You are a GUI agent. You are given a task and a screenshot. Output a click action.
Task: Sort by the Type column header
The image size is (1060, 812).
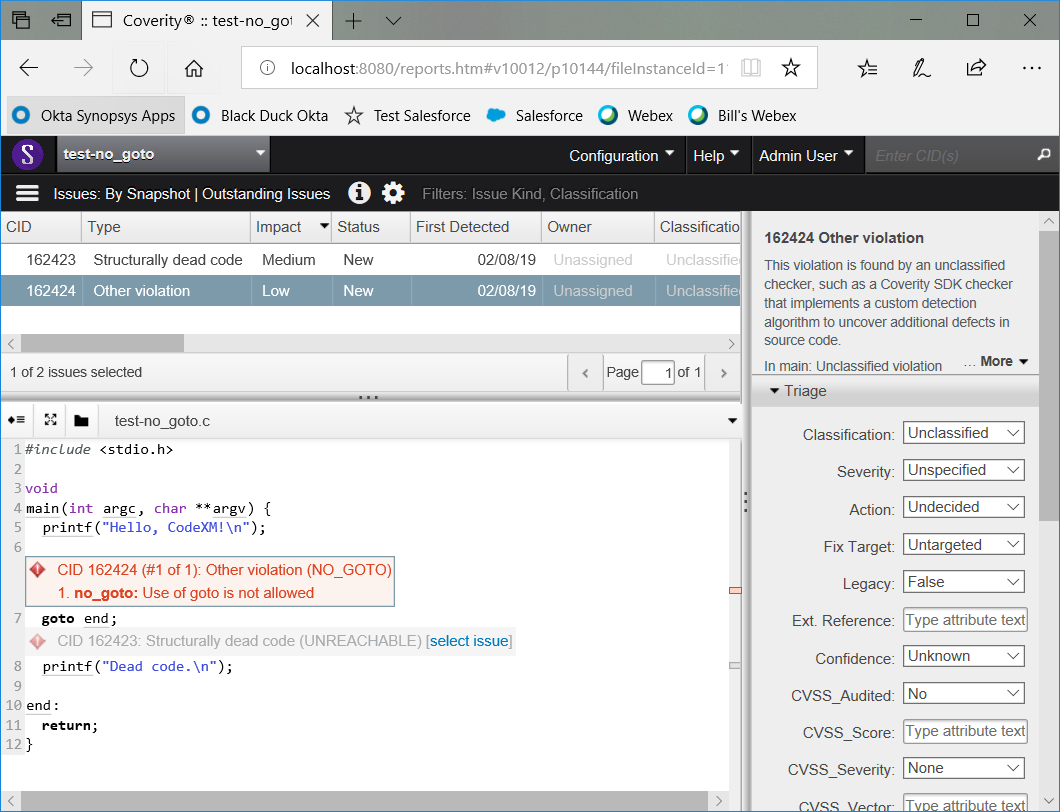(x=166, y=227)
